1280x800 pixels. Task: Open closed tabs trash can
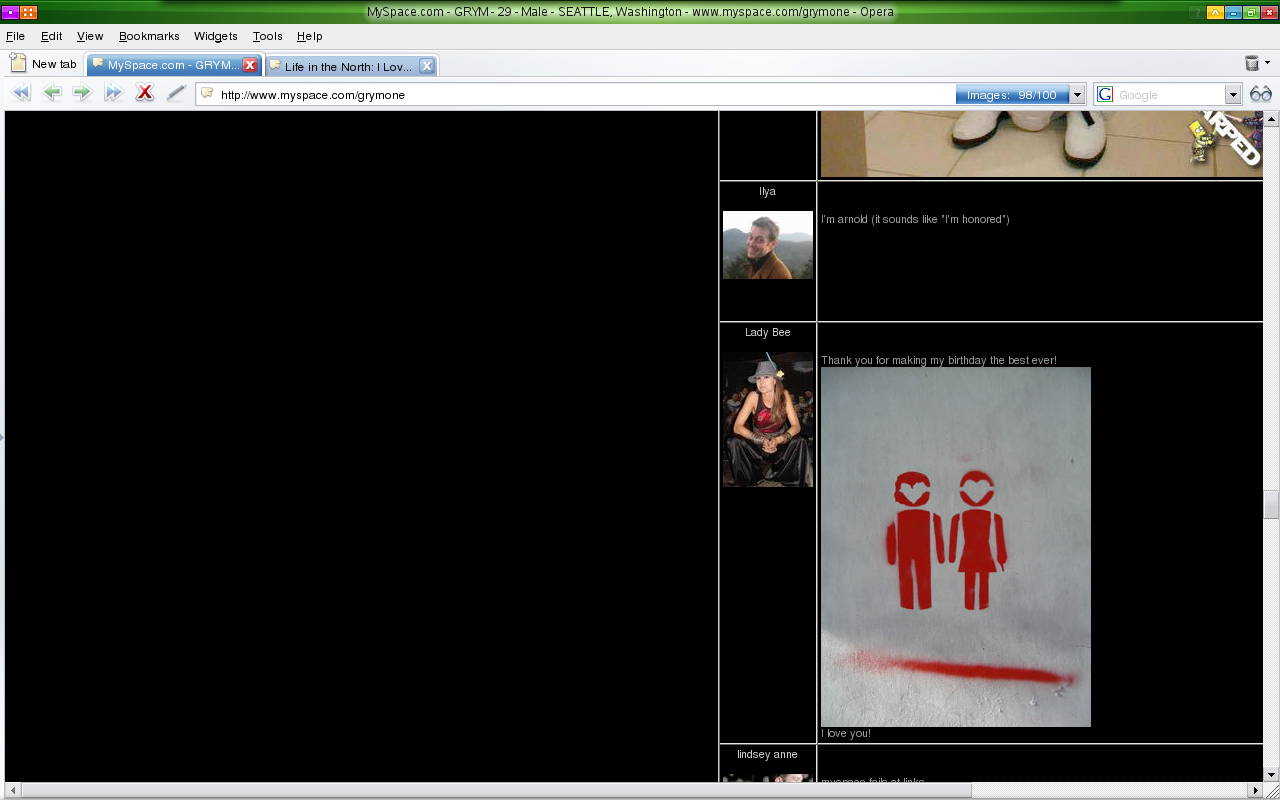(x=1251, y=63)
